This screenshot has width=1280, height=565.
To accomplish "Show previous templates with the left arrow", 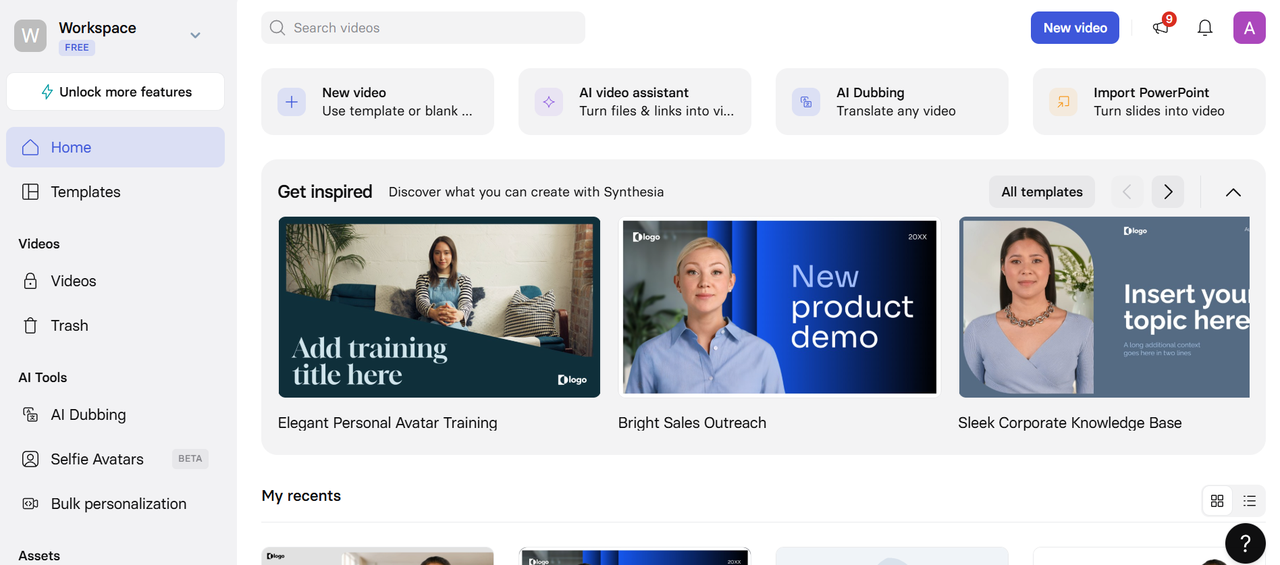I will [1127, 192].
